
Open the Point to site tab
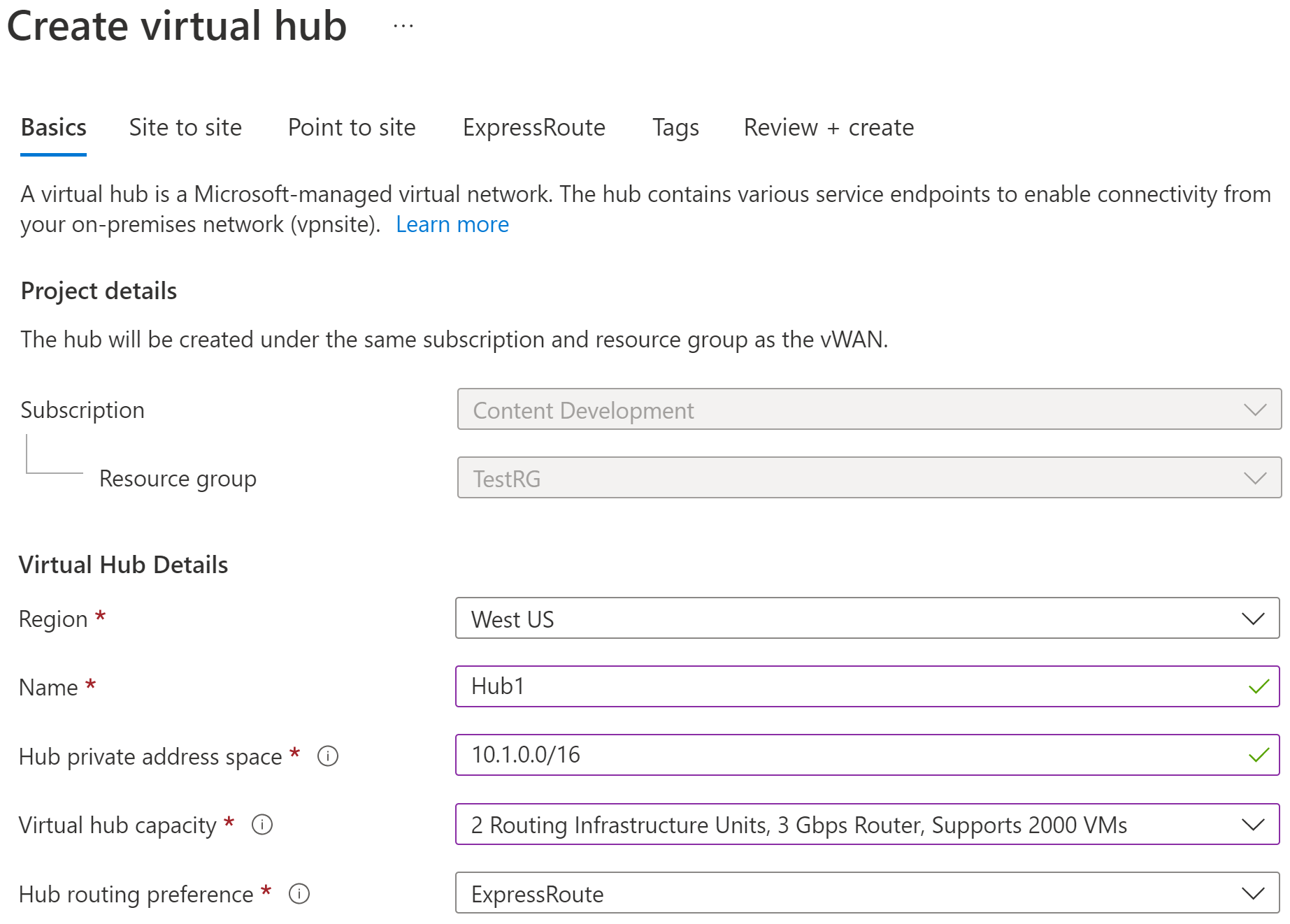click(x=351, y=127)
